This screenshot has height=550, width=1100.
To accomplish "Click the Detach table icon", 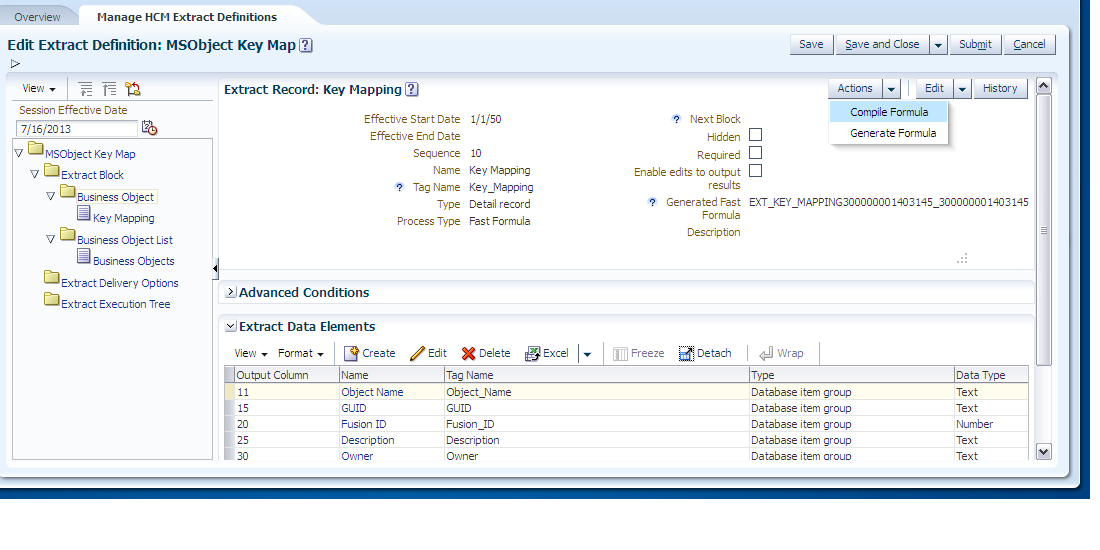I will tap(686, 354).
